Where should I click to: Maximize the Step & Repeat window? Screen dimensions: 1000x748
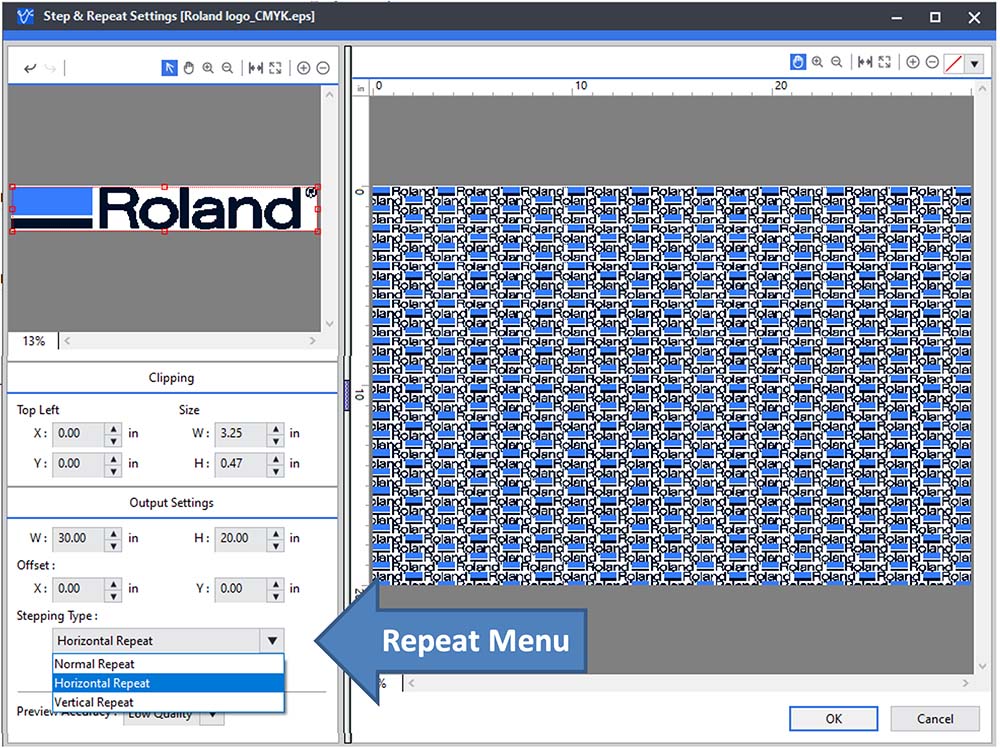click(x=935, y=17)
